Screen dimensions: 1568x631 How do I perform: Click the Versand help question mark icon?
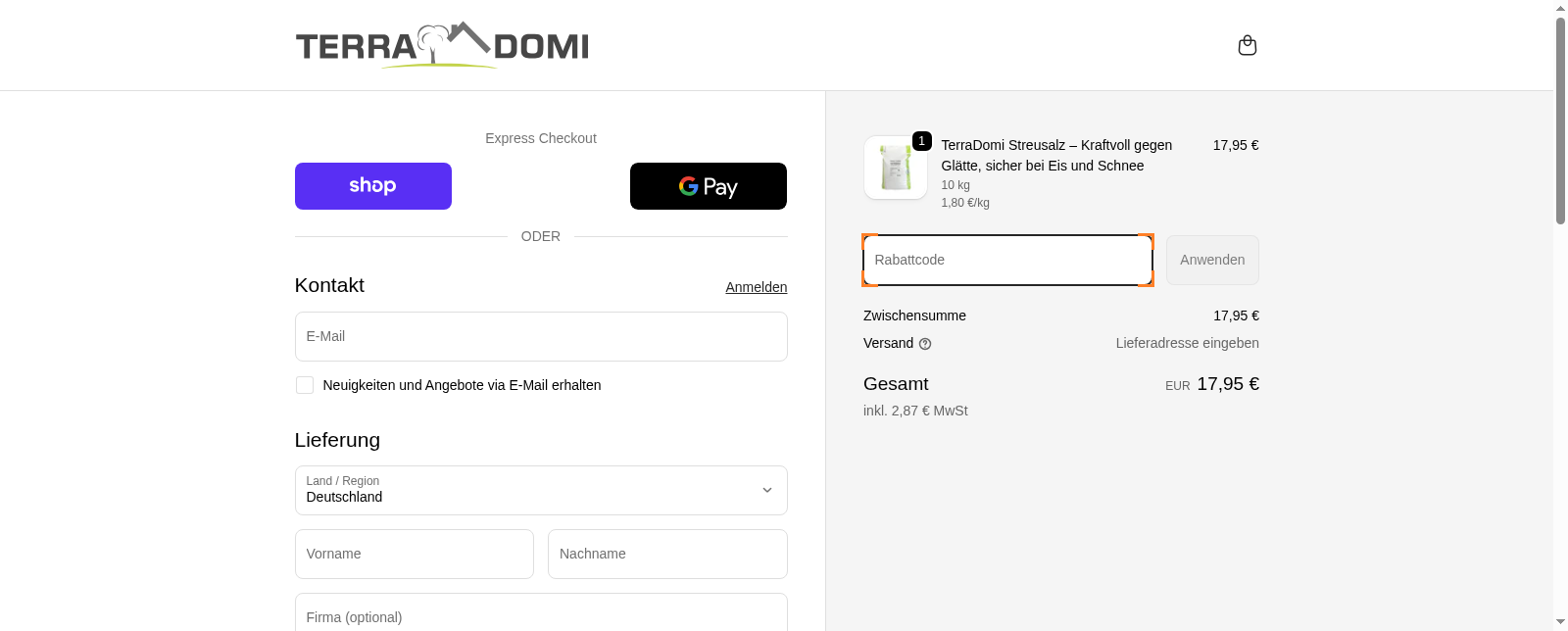[925, 344]
